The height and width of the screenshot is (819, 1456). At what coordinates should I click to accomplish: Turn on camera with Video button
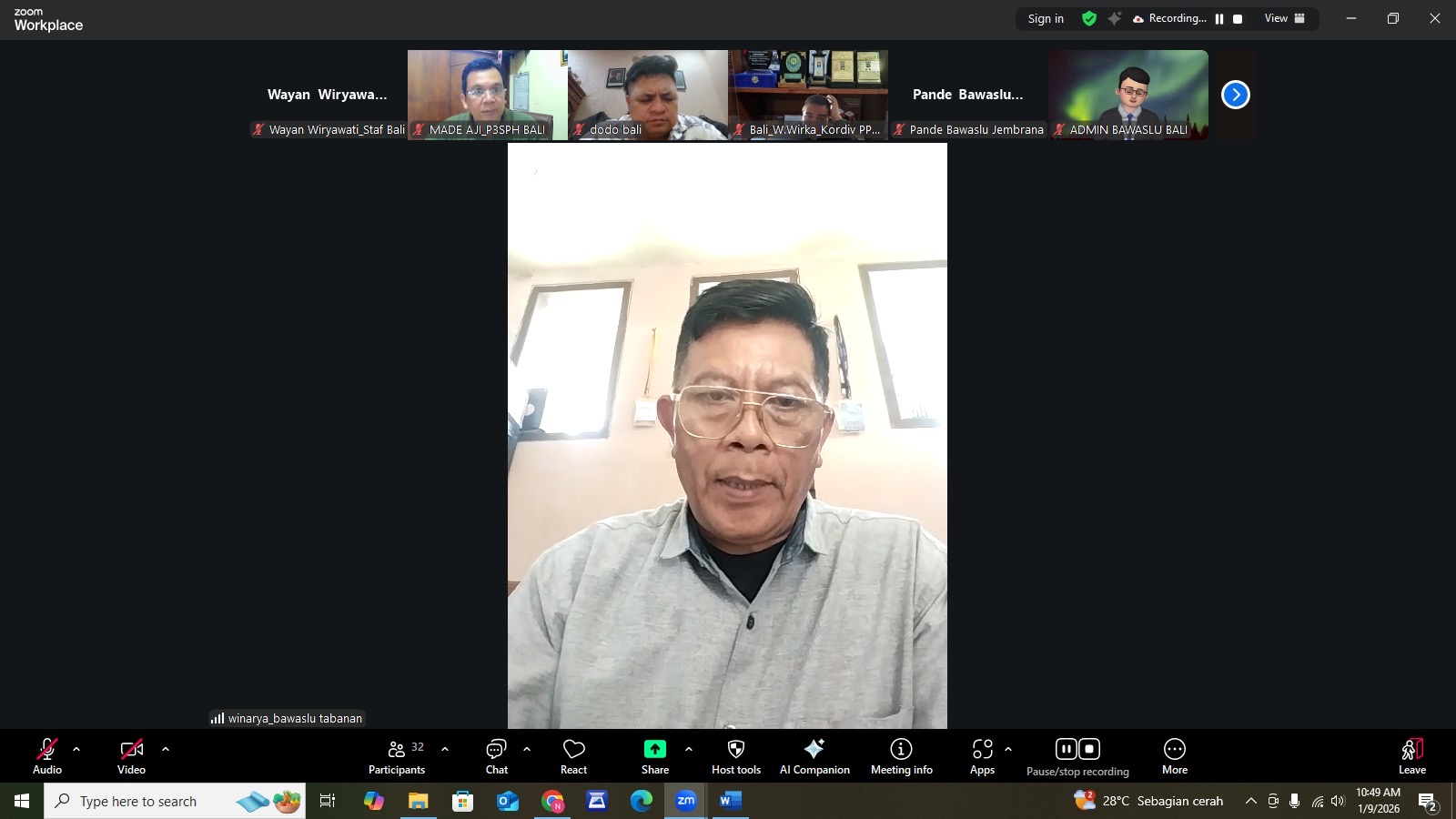tap(131, 756)
